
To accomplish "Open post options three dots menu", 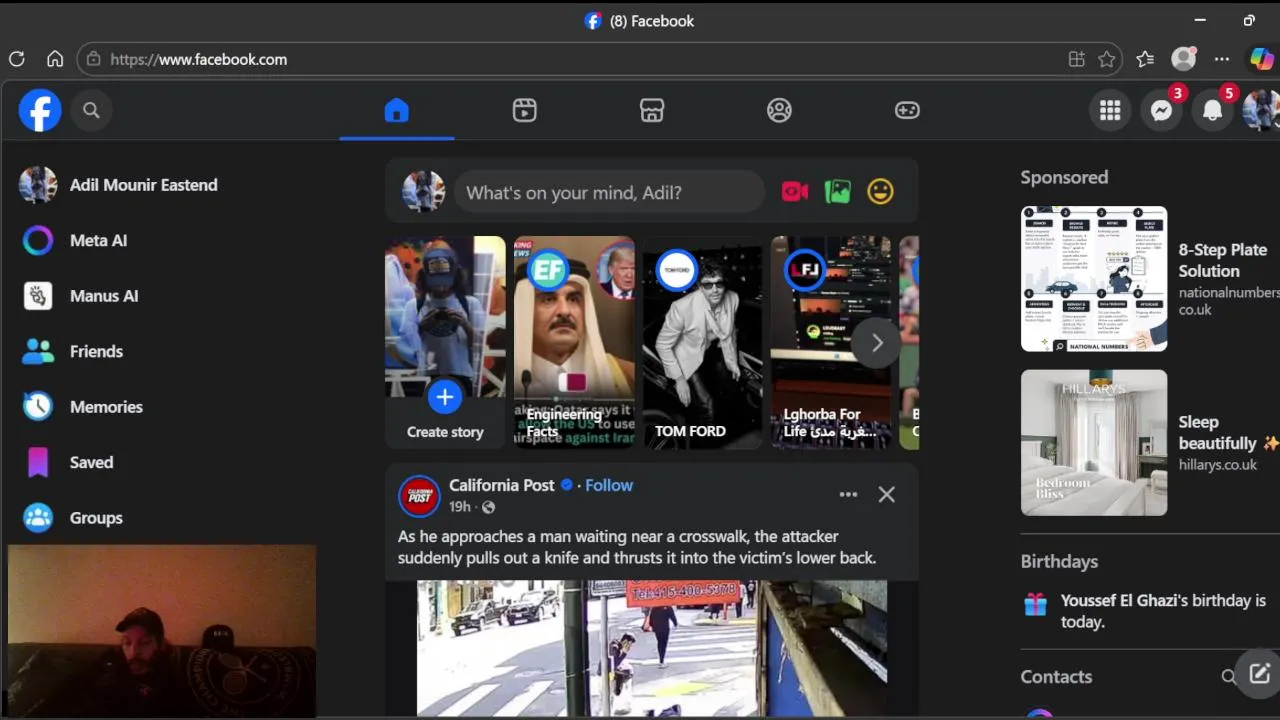I will click(x=848, y=494).
